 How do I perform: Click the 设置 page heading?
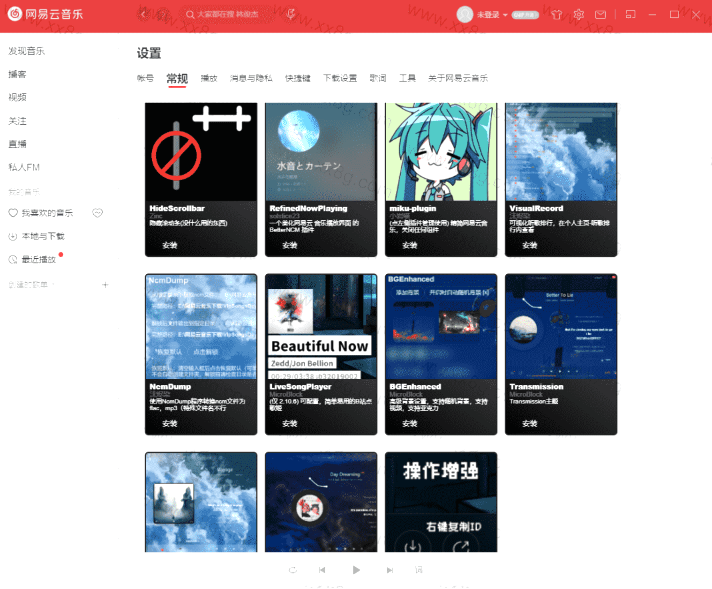pos(149,53)
